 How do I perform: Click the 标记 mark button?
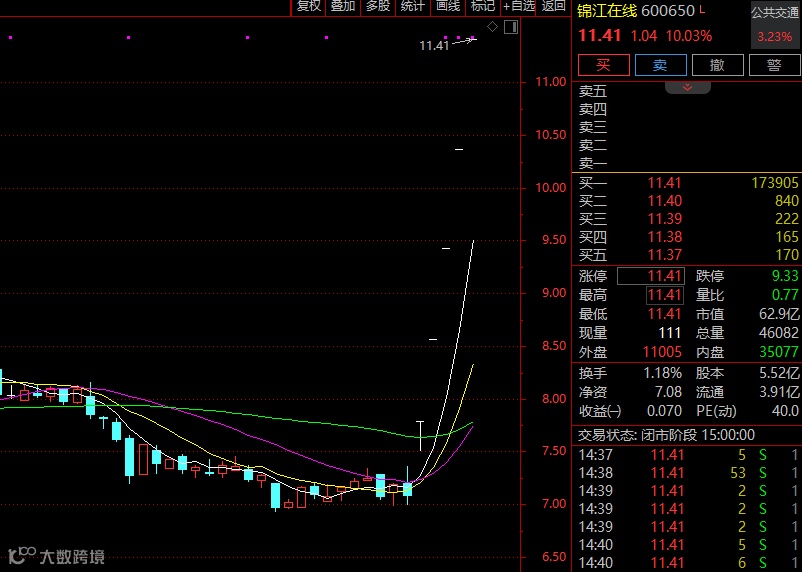click(483, 6)
